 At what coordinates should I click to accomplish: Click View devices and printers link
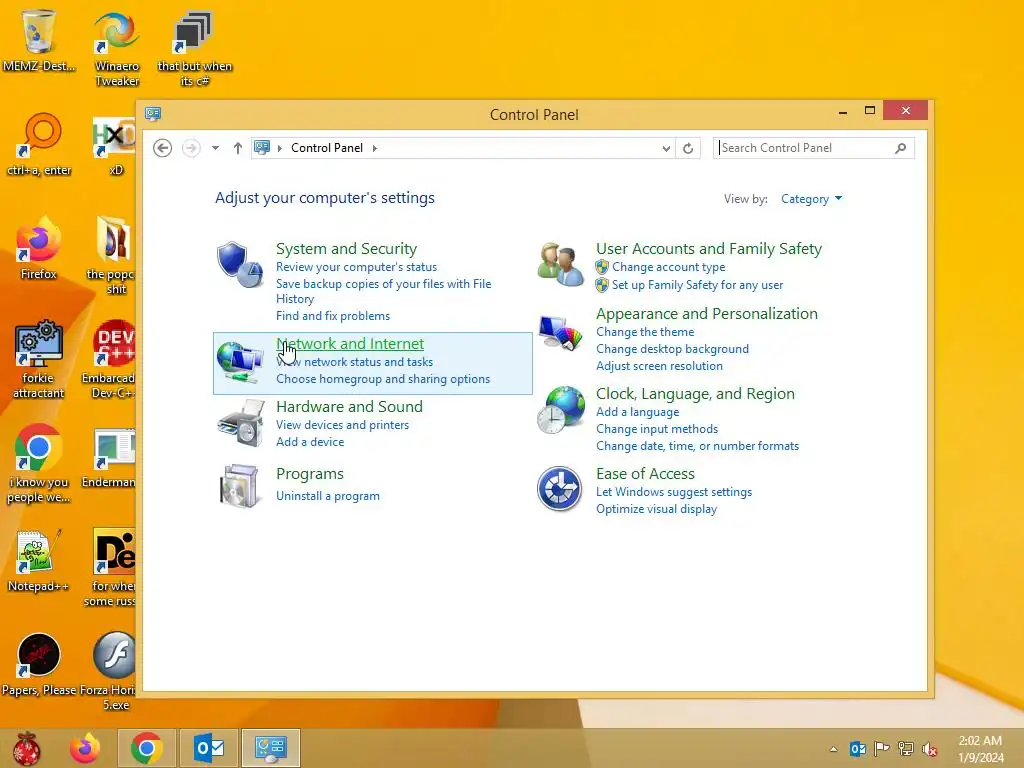(342, 425)
